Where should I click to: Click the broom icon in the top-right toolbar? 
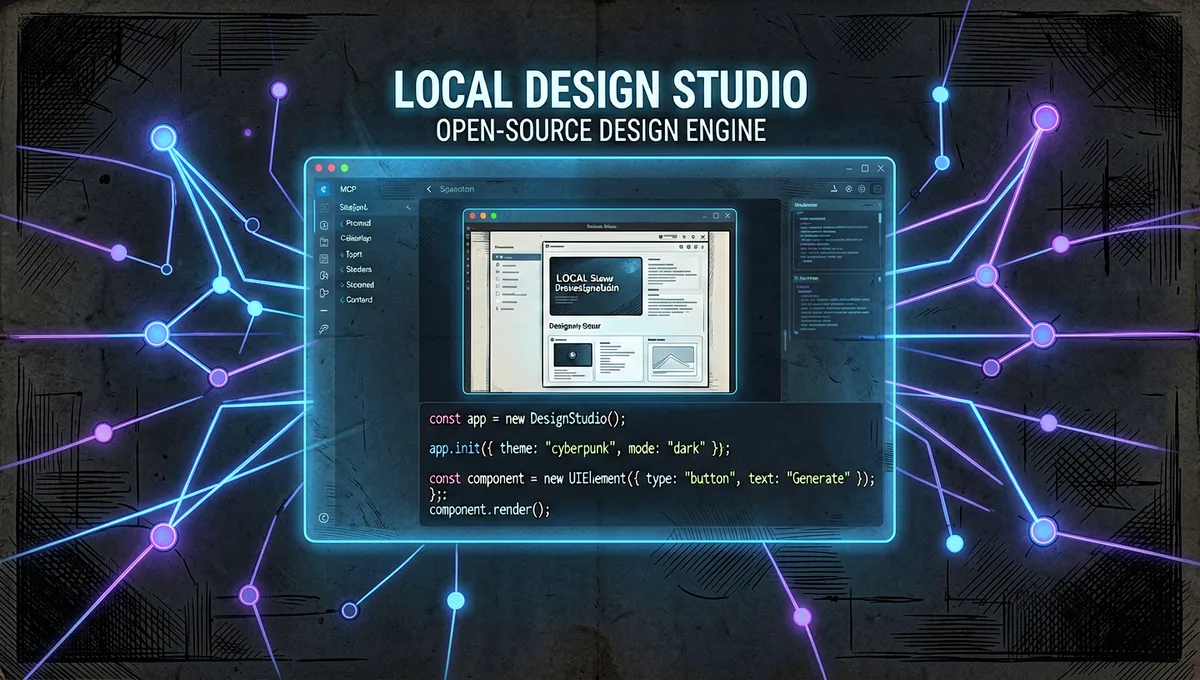(832, 188)
